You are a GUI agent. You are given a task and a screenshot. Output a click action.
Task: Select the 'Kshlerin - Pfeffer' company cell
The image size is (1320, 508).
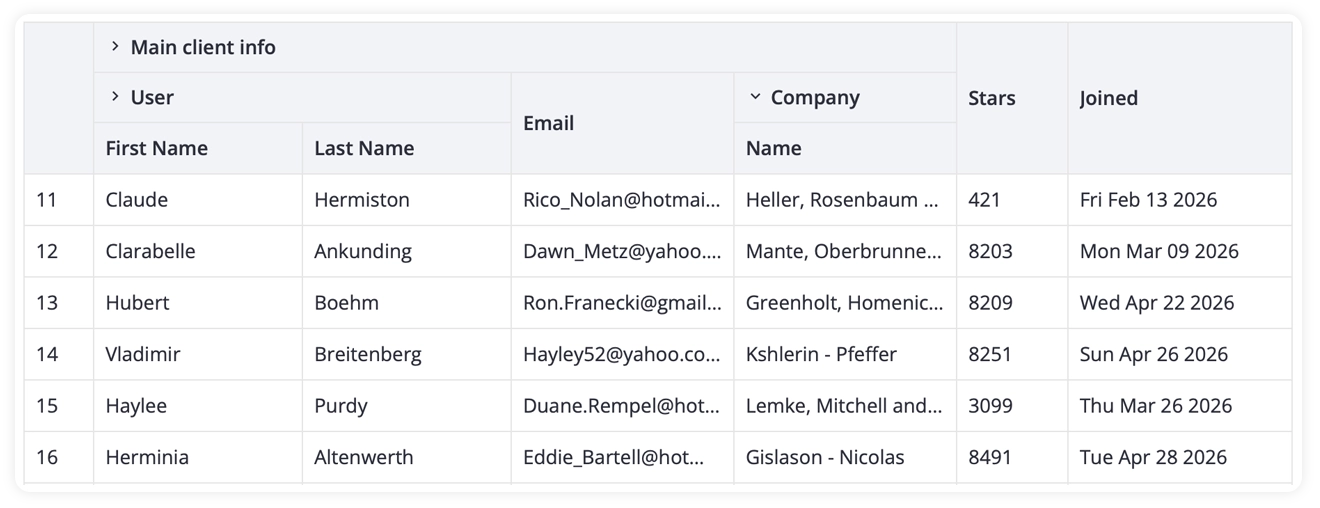[821, 354]
